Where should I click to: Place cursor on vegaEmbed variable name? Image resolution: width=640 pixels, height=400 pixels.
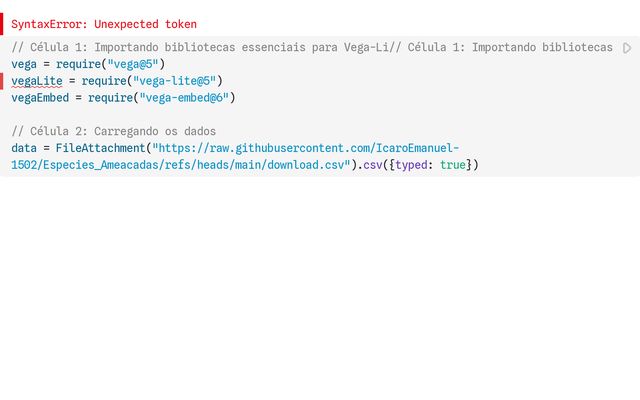tap(40, 98)
